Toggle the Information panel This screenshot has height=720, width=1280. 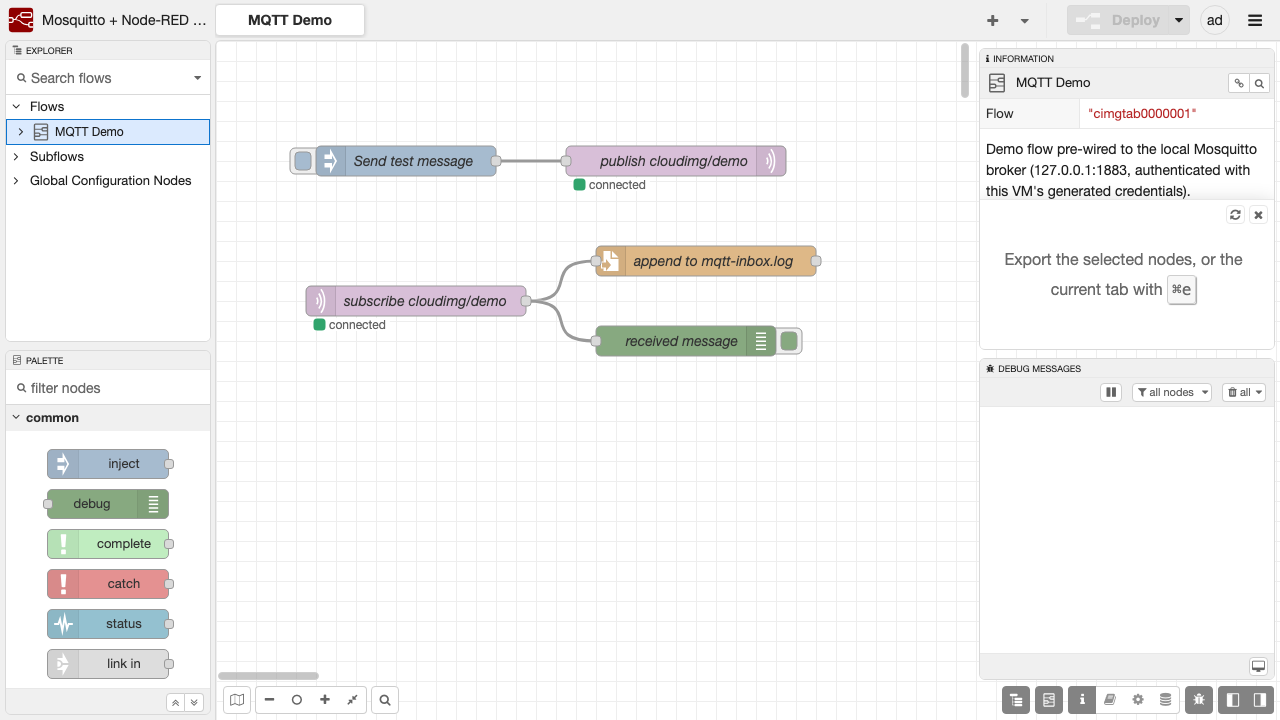coord(1082,700)
